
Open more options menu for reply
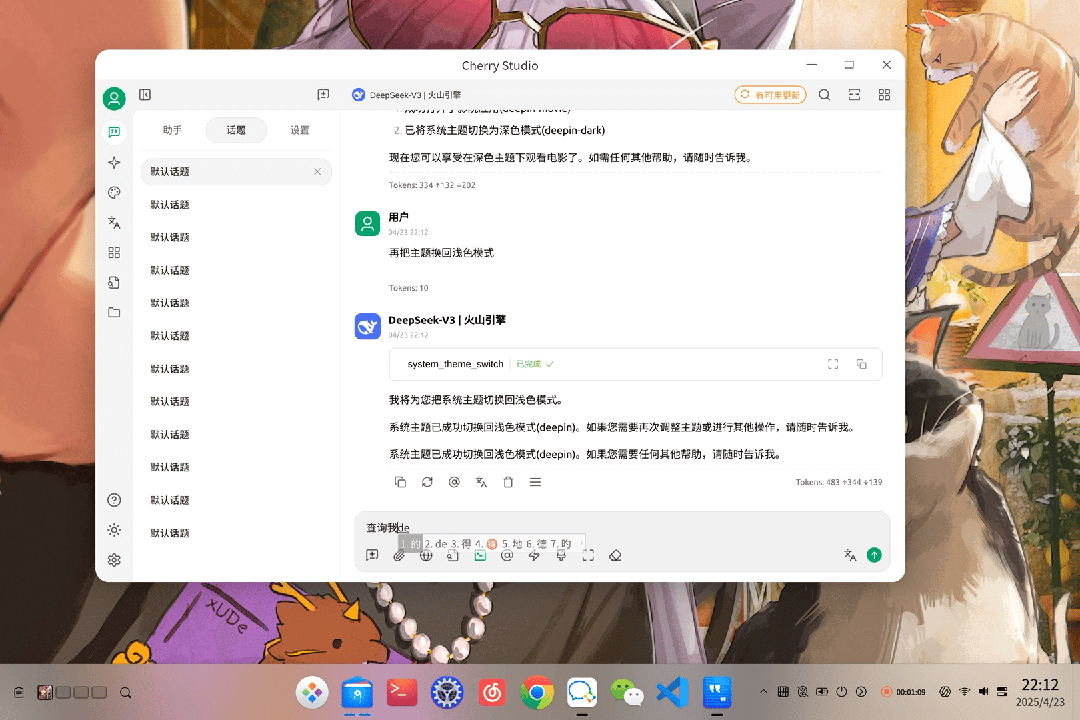tap(535, 482)
